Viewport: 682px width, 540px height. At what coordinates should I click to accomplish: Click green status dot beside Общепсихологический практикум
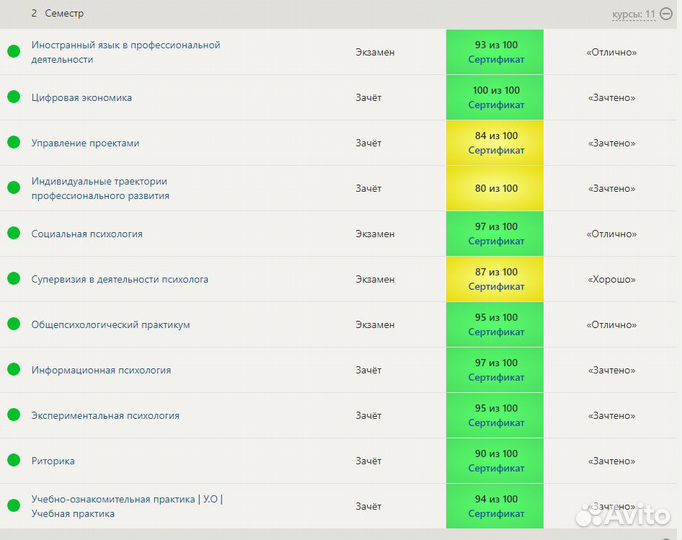tap(14, 324)
